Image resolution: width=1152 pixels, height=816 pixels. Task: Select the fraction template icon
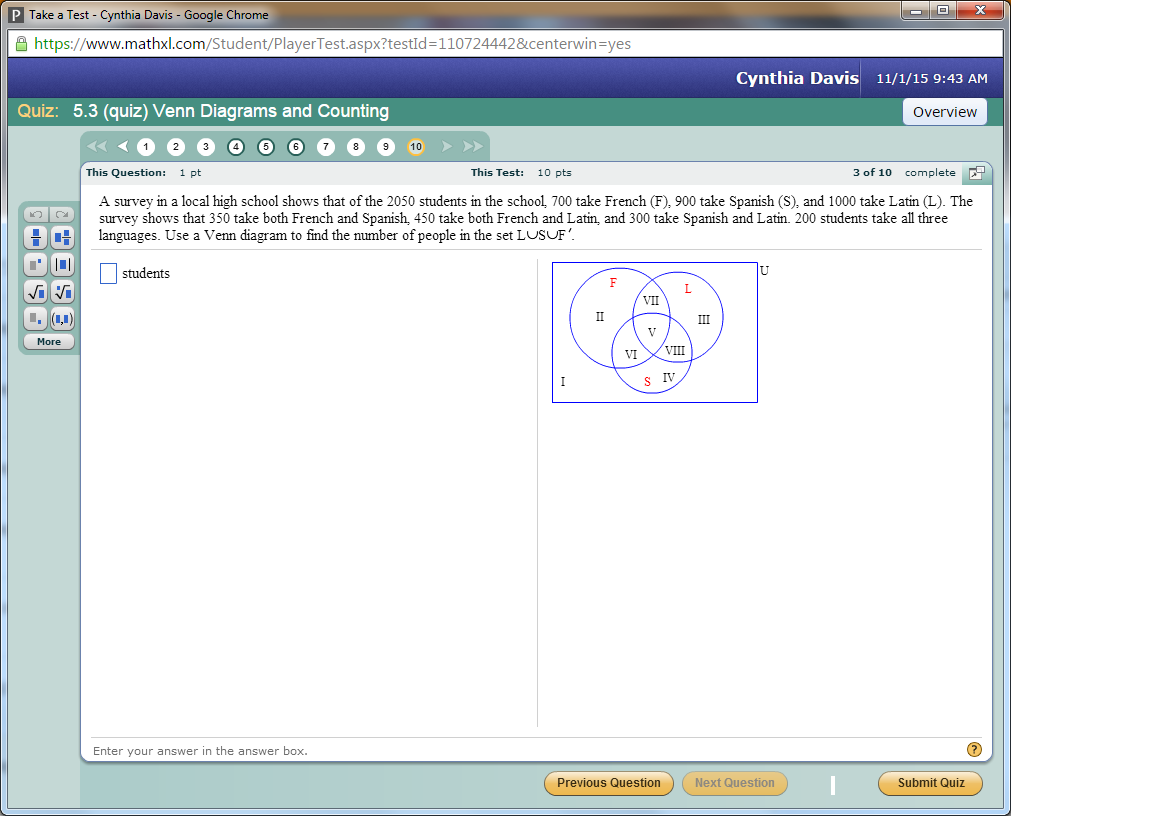click(x=36, y=237)
